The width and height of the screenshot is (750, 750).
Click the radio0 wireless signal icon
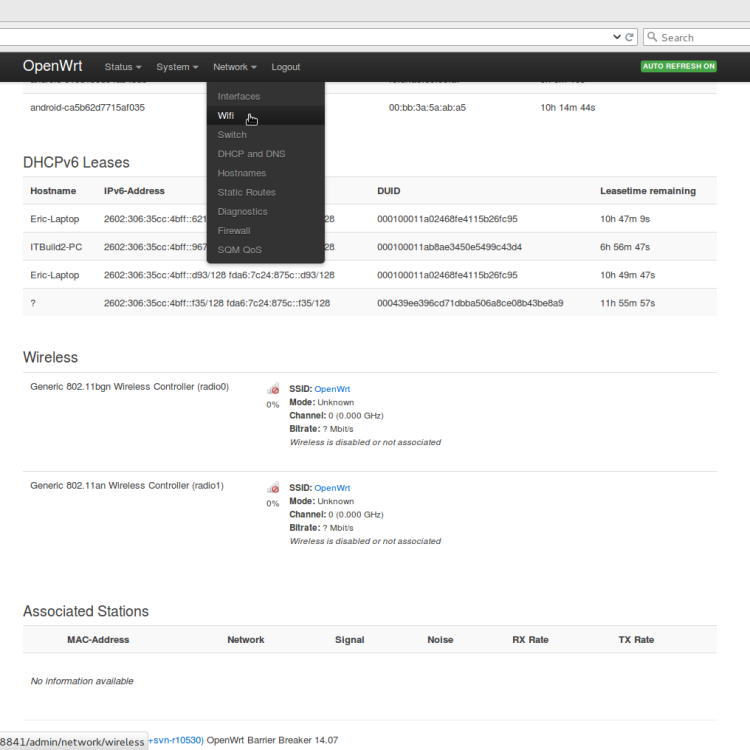point(273,389)
